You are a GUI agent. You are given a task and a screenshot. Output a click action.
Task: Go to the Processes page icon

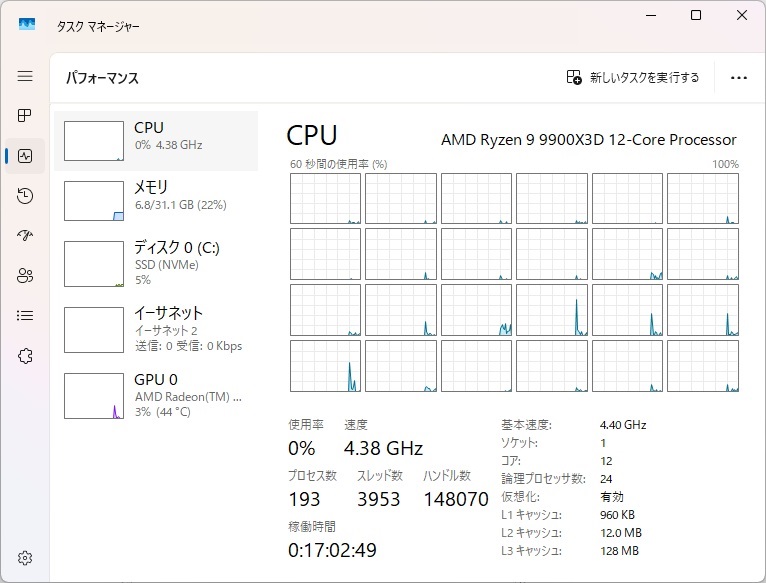coord(25,116)
